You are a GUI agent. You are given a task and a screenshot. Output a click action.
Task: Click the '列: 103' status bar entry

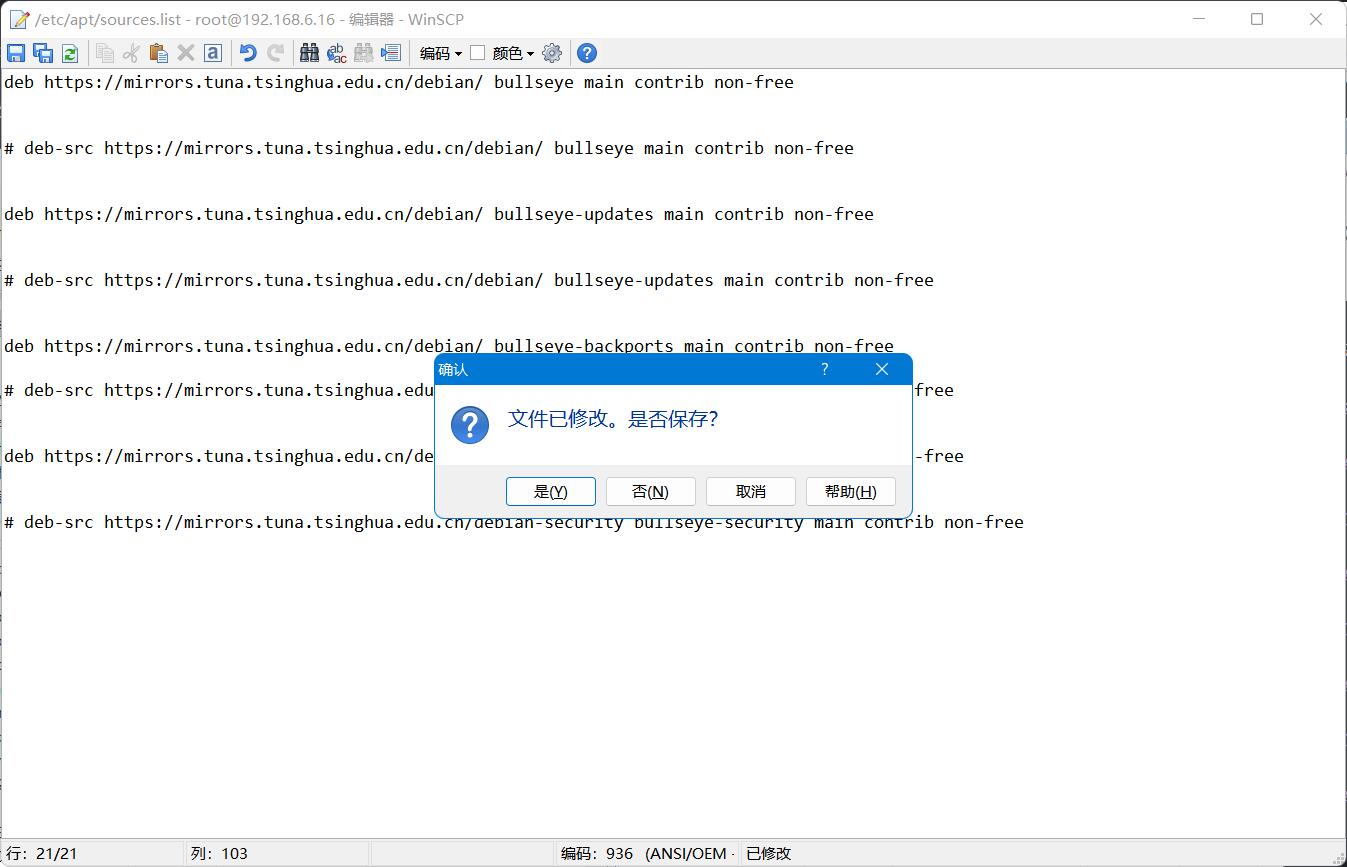click(x=219, y=853)
